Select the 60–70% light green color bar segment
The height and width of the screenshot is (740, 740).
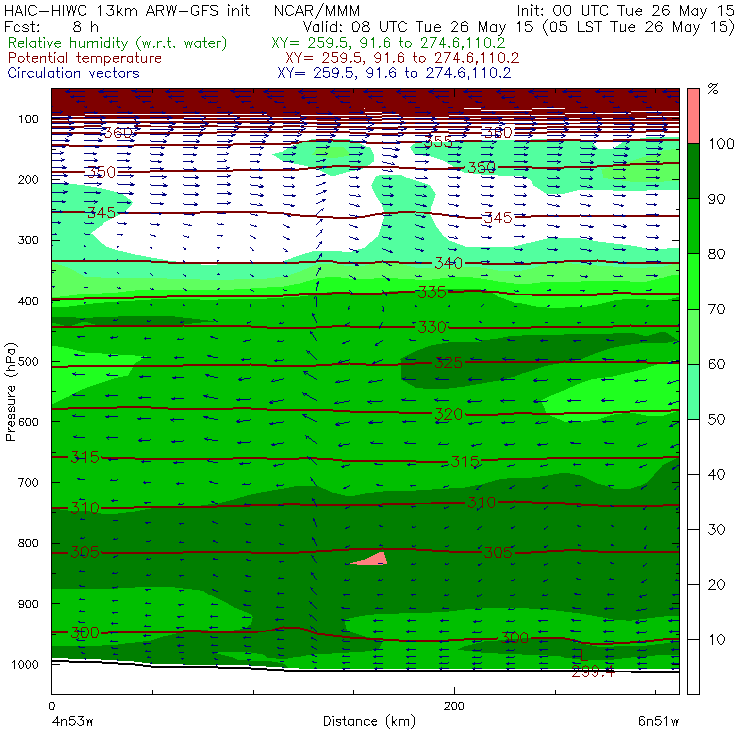pos(693,336)
